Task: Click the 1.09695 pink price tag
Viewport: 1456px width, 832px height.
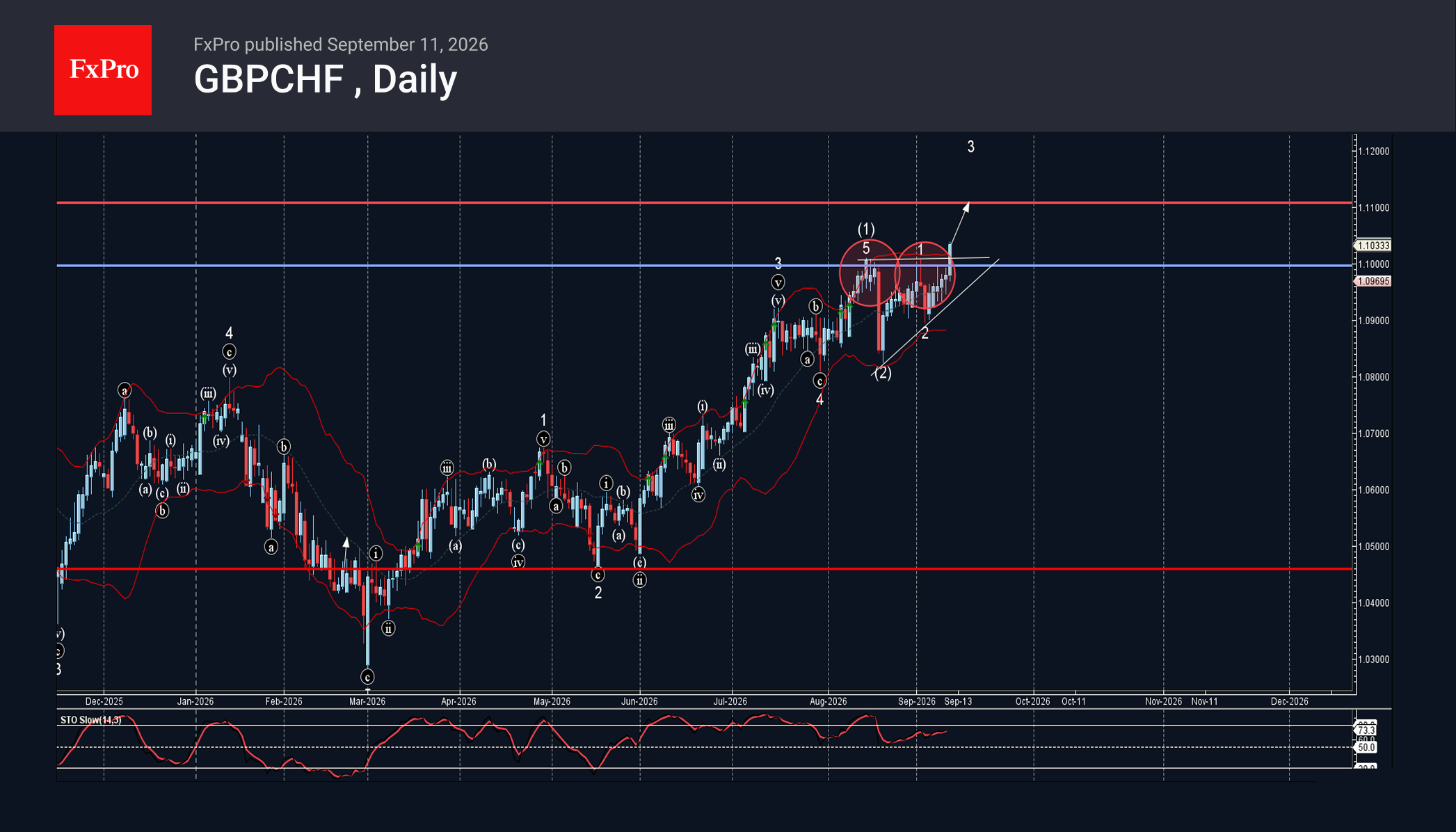Action: click(x=1373, y=281)
